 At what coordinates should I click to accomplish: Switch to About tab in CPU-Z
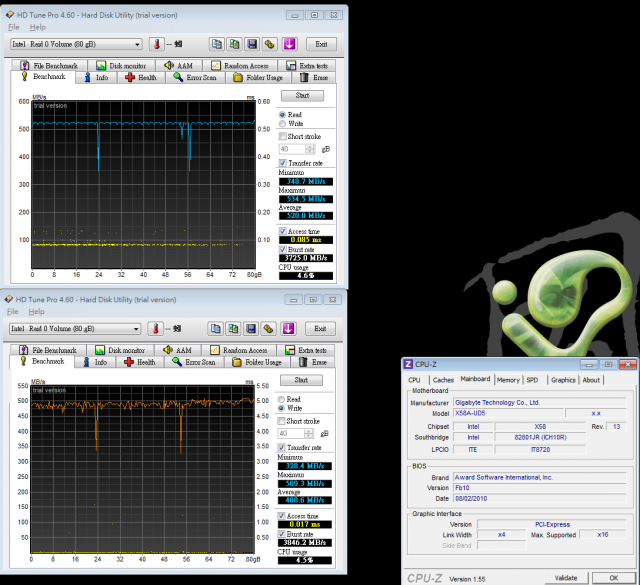[x=591, y=380]
